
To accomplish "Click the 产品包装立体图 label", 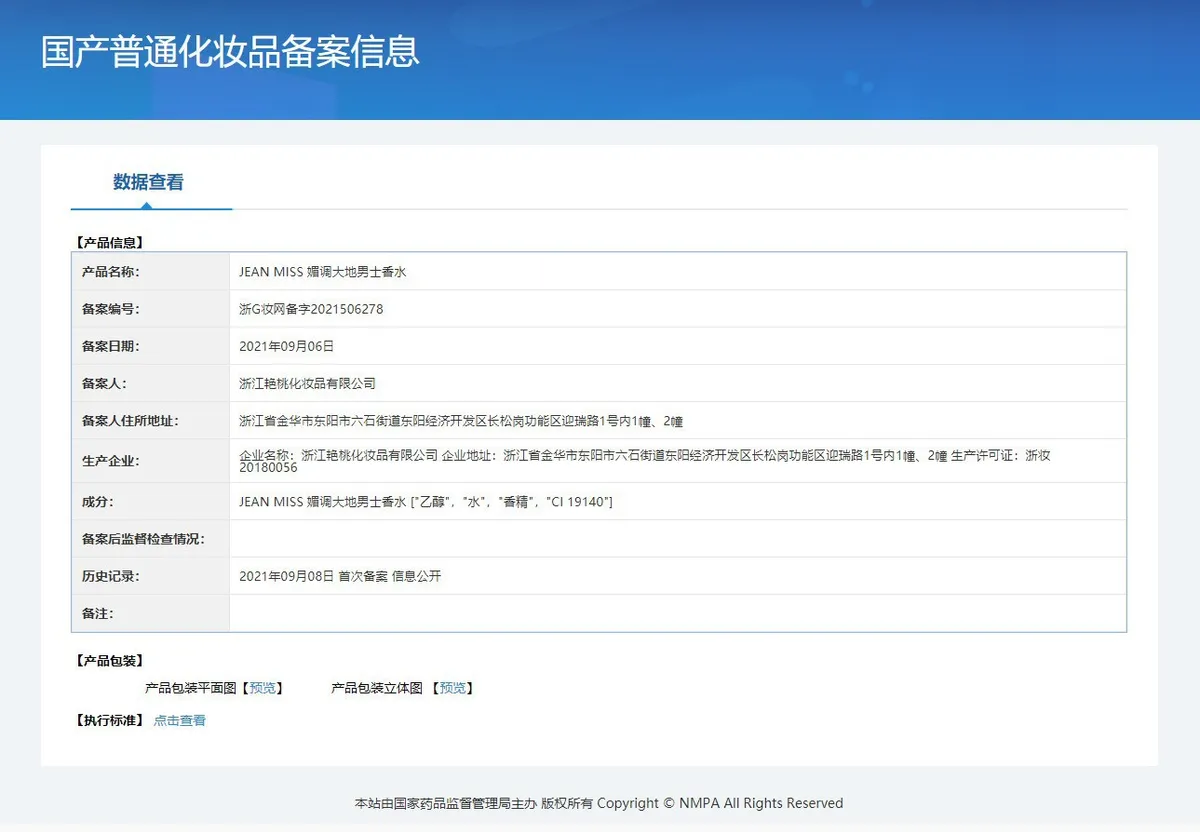I will click(377, 688).
